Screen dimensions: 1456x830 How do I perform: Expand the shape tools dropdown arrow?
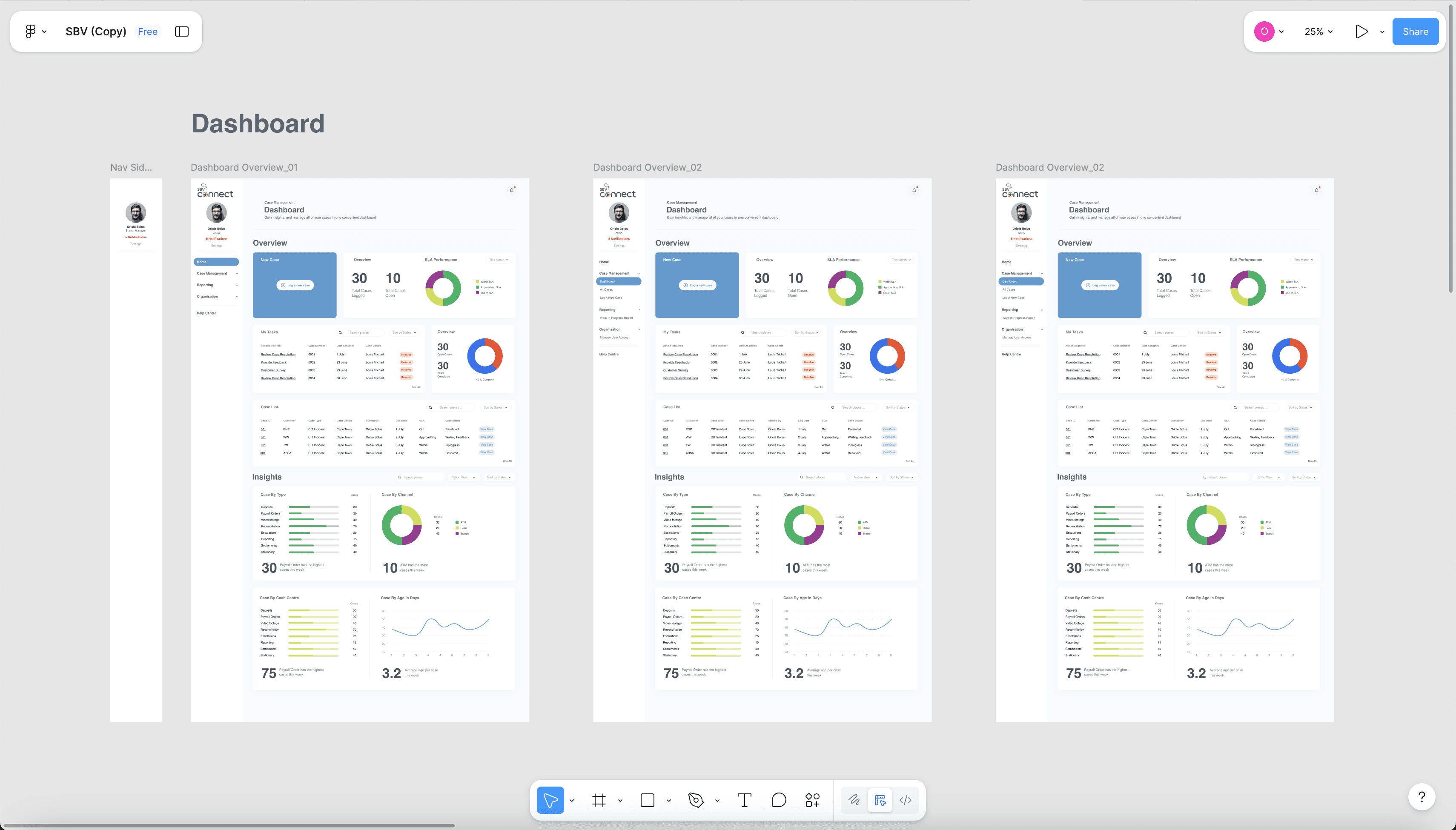point(669,800)
